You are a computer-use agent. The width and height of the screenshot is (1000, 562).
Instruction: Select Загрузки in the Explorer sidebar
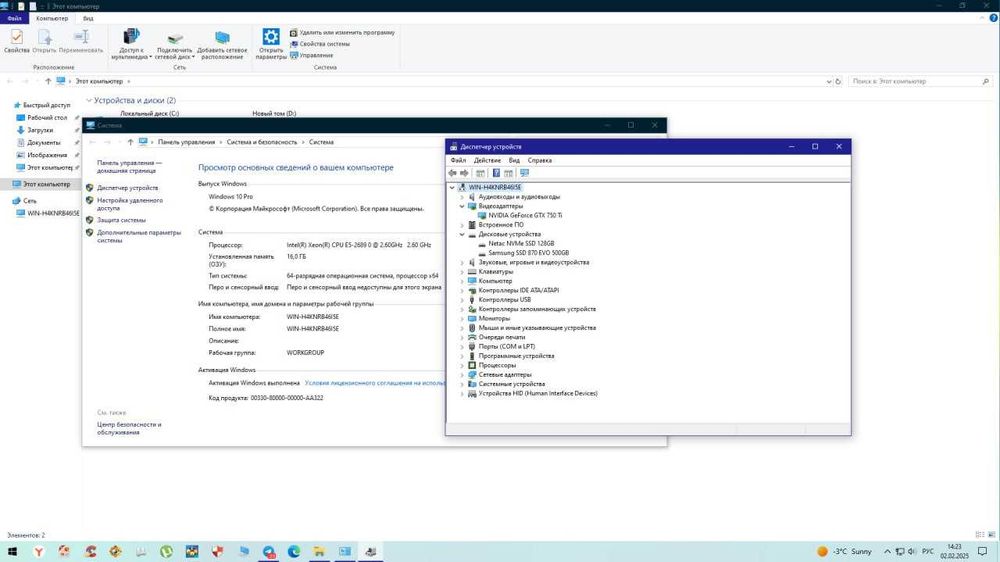[40, 130]
